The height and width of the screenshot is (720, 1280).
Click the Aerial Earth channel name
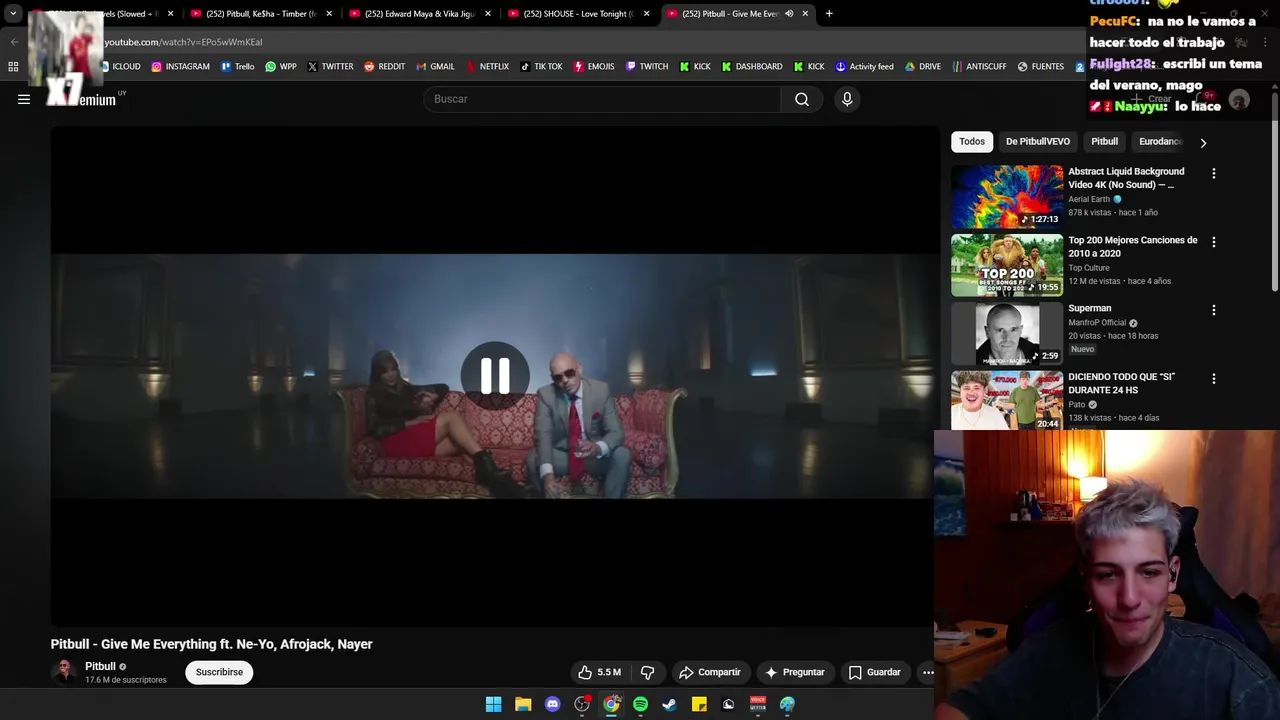pos(1089,199)
